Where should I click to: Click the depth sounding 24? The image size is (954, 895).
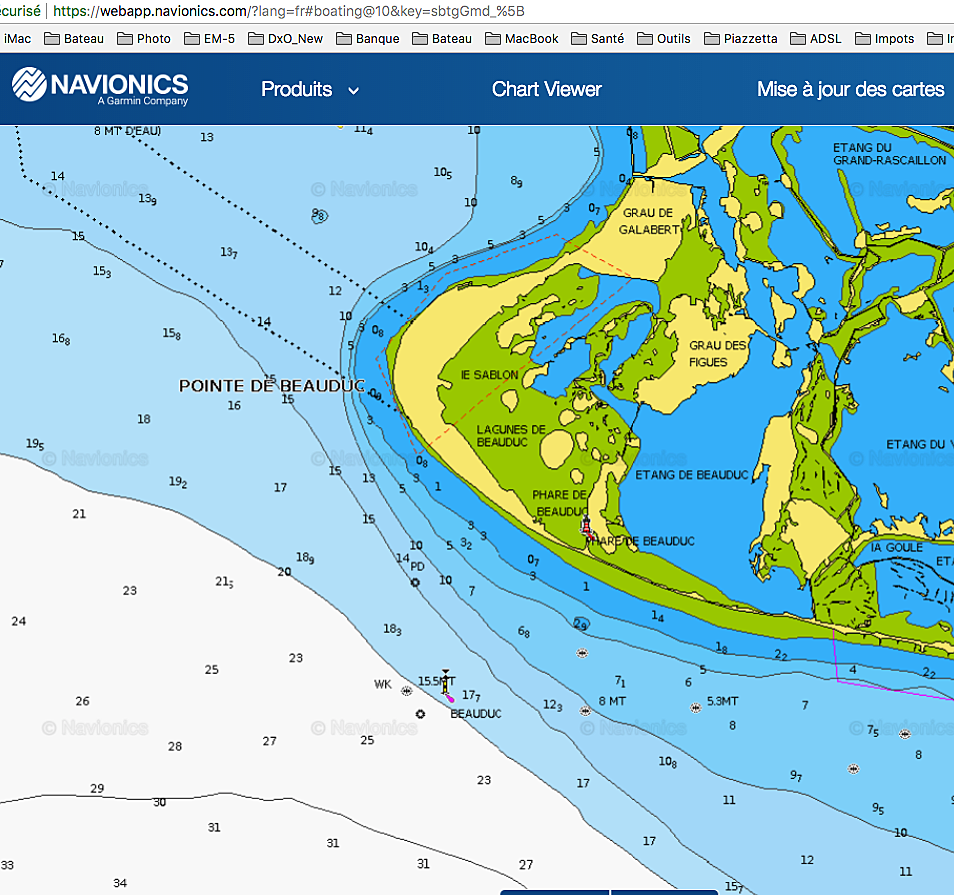18,621
